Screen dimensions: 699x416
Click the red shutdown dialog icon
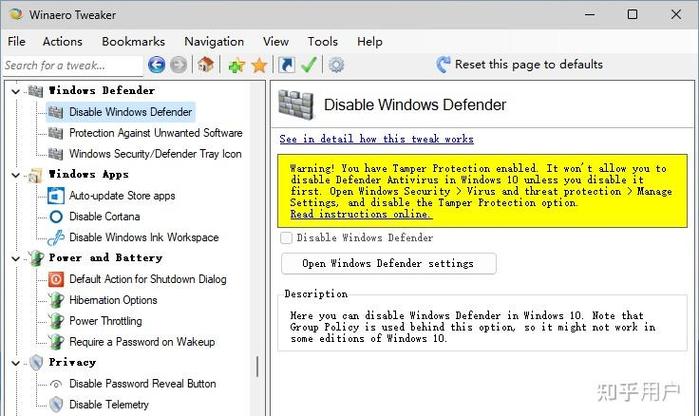point(56,280)
